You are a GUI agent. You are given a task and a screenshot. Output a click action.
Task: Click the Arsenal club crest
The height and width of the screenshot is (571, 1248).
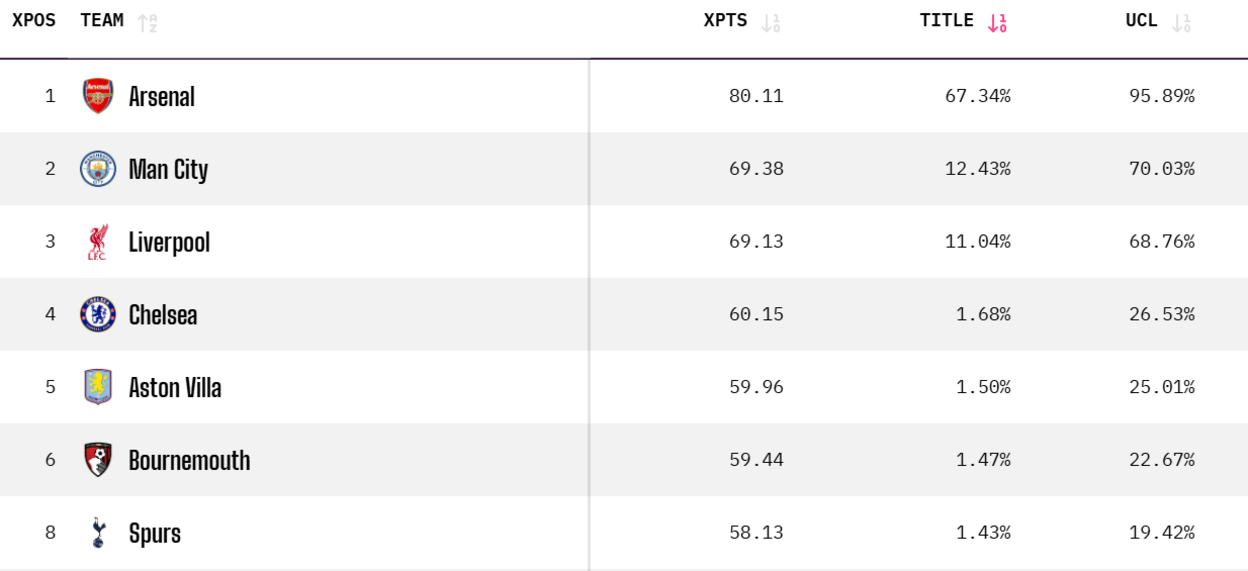tap(98, 96)
